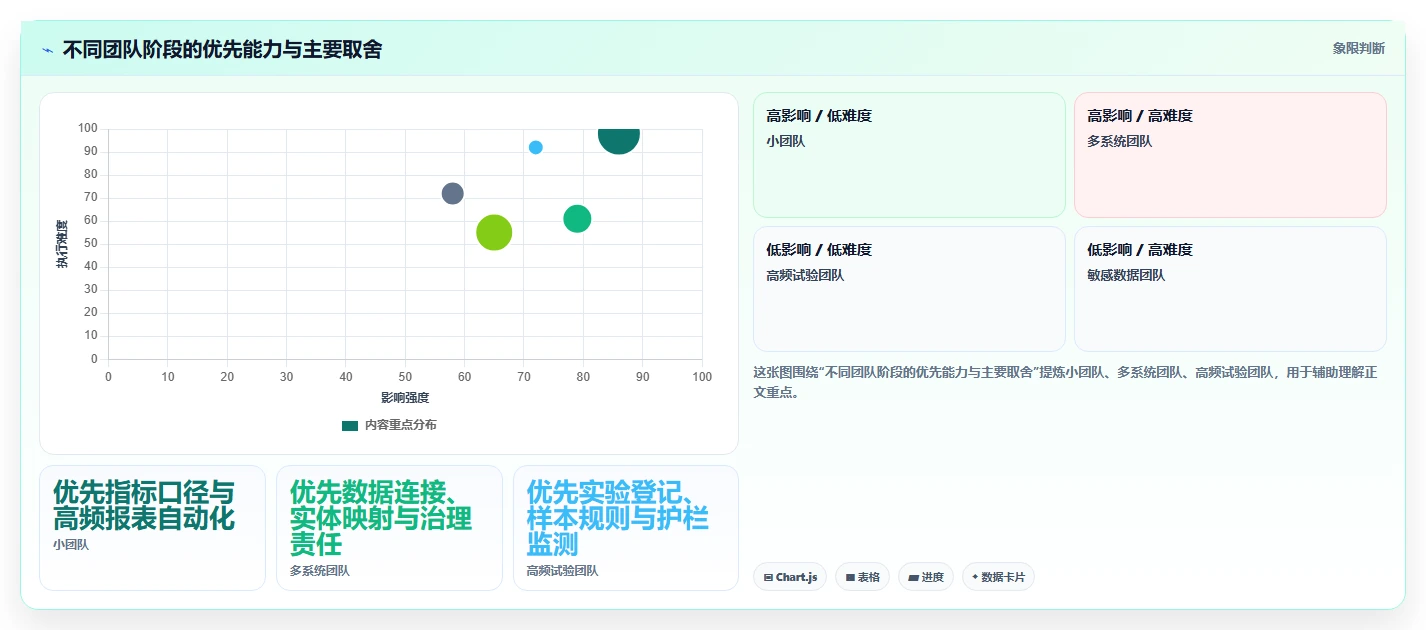Click the 敏感数据团队 text in quadrant

click(1126, 275)
